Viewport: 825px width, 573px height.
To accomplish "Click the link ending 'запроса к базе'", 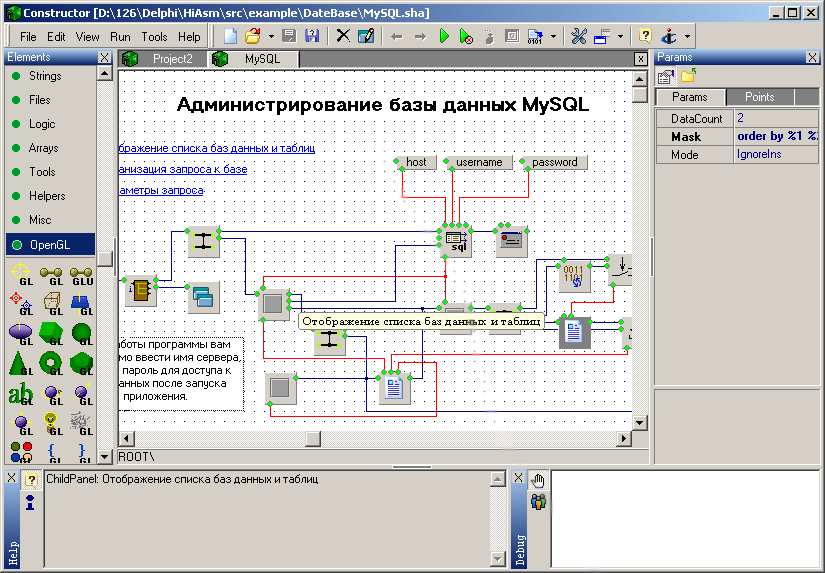I will click(183, 169).
